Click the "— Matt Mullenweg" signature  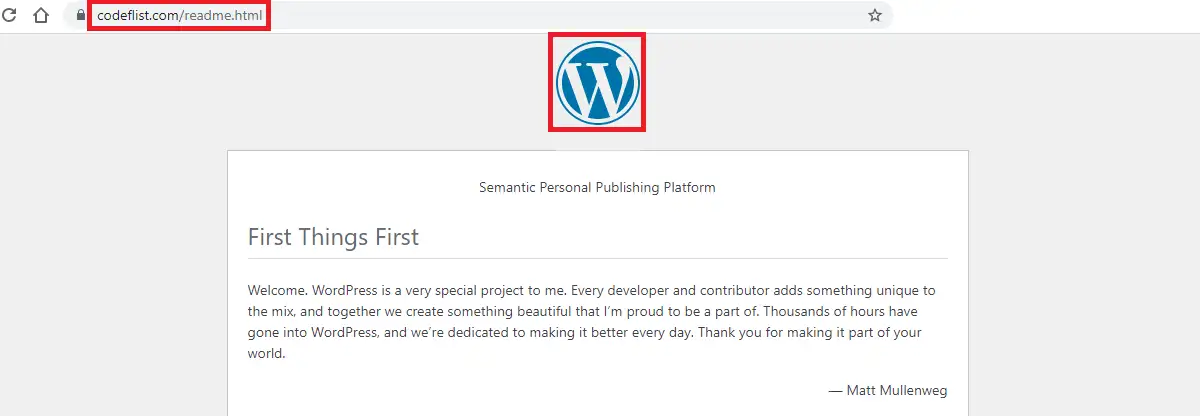pos(888,390)
